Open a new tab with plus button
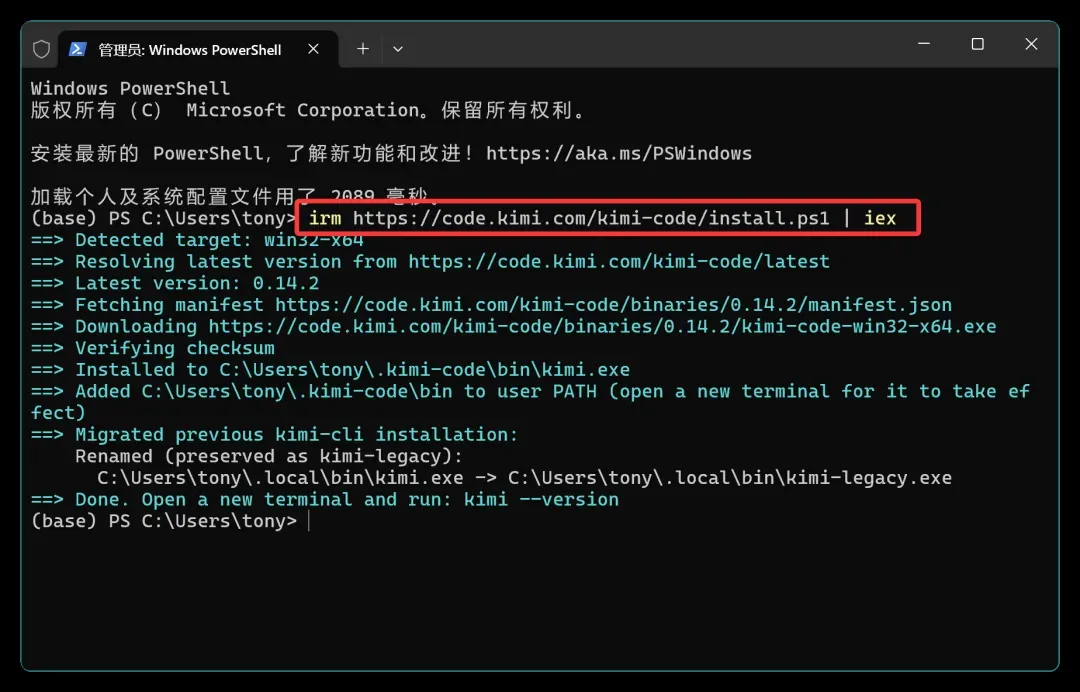The image size is (1080, 692). click(x=363, y=49)
